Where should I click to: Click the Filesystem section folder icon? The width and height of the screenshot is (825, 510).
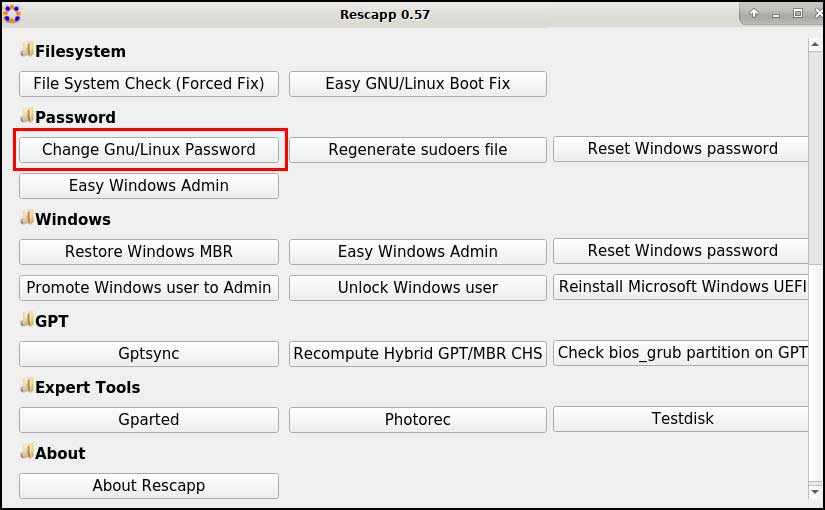pos(27,50)
